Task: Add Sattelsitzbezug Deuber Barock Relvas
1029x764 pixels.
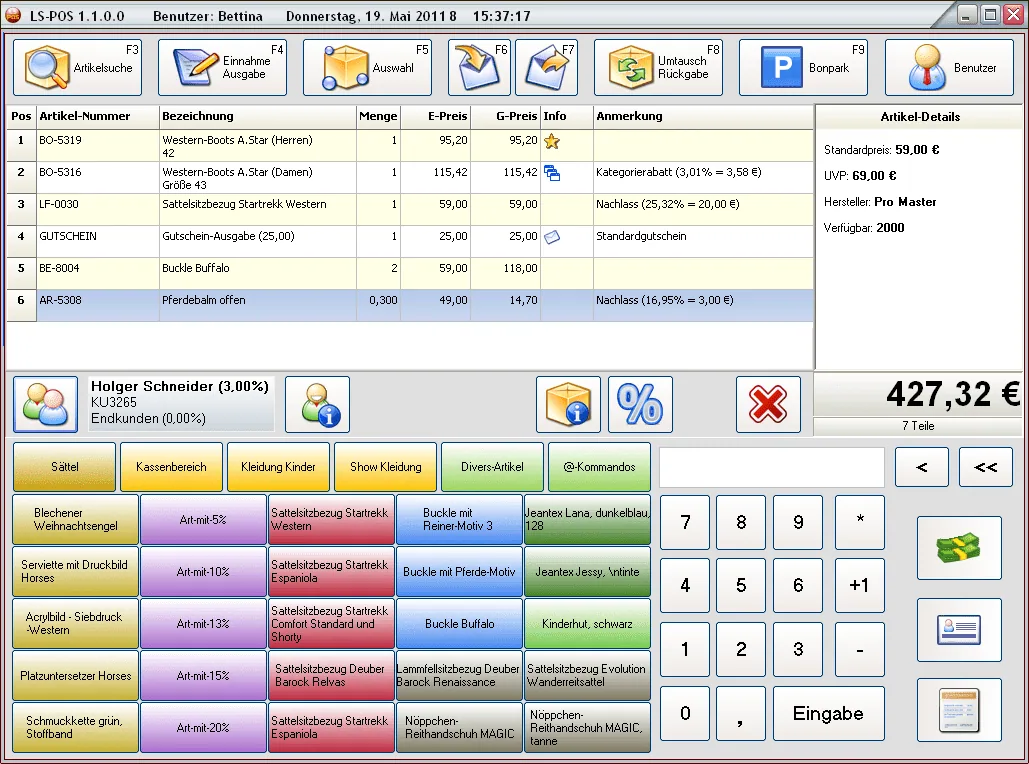Action: click(x=331, y=675)
